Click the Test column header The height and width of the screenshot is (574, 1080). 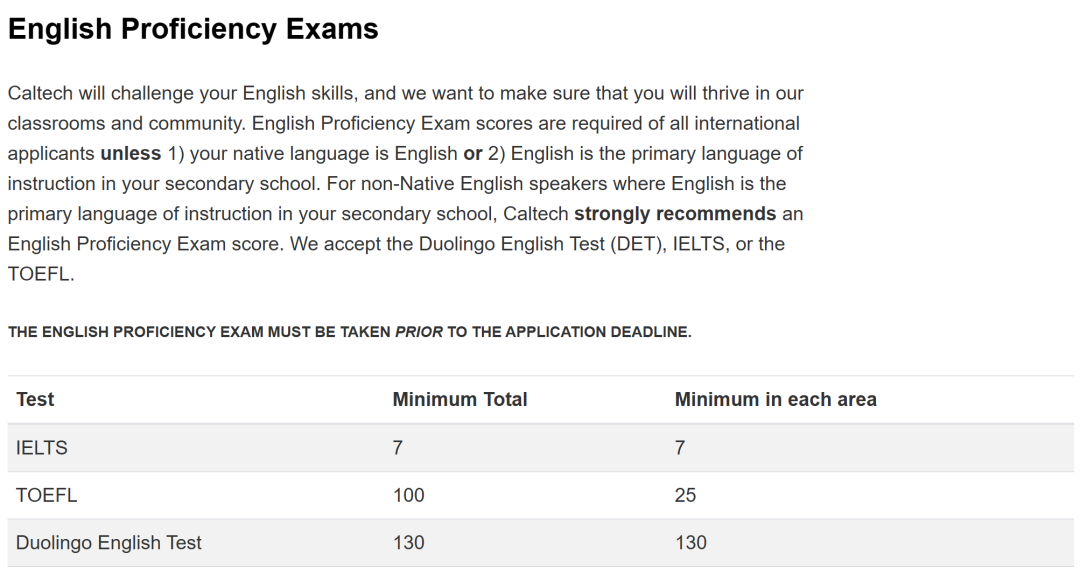(x=35, y=400)
